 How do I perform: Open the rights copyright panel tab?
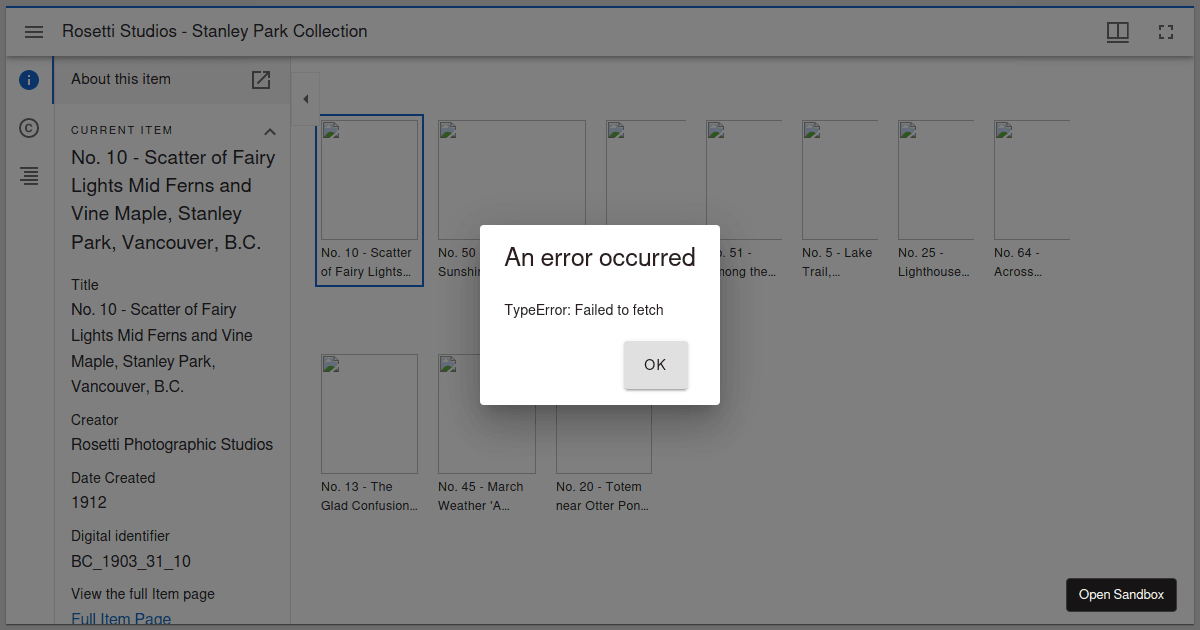pyautogui.click(x=29, y=128)
